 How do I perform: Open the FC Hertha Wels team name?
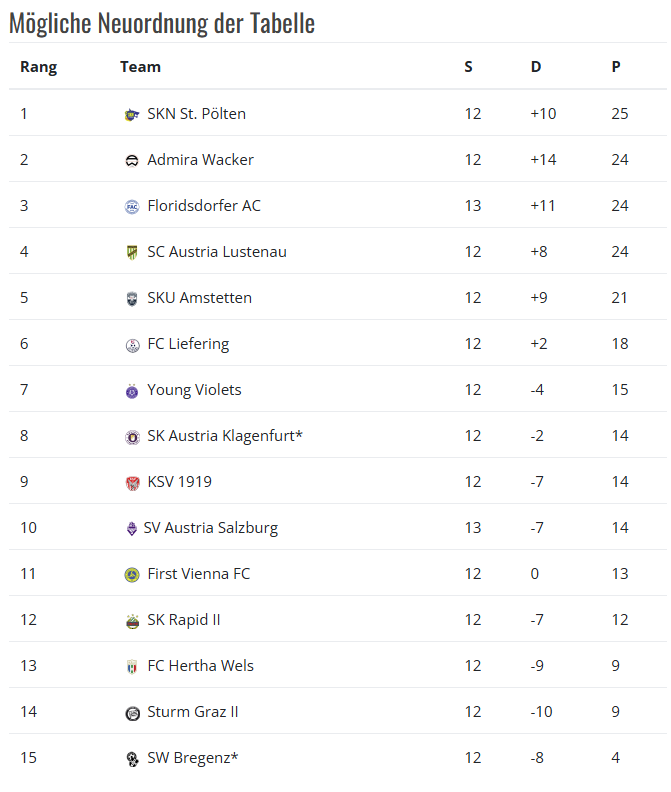200,666
